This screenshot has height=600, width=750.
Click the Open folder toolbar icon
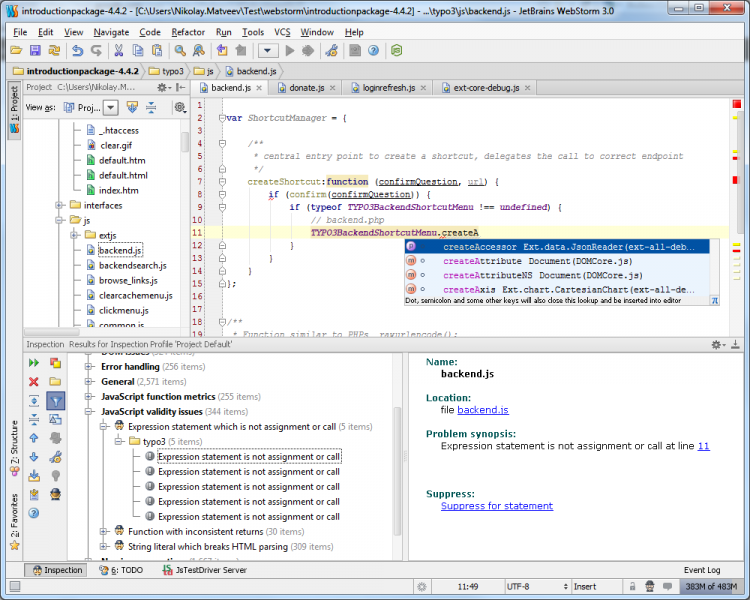(16, 50)
